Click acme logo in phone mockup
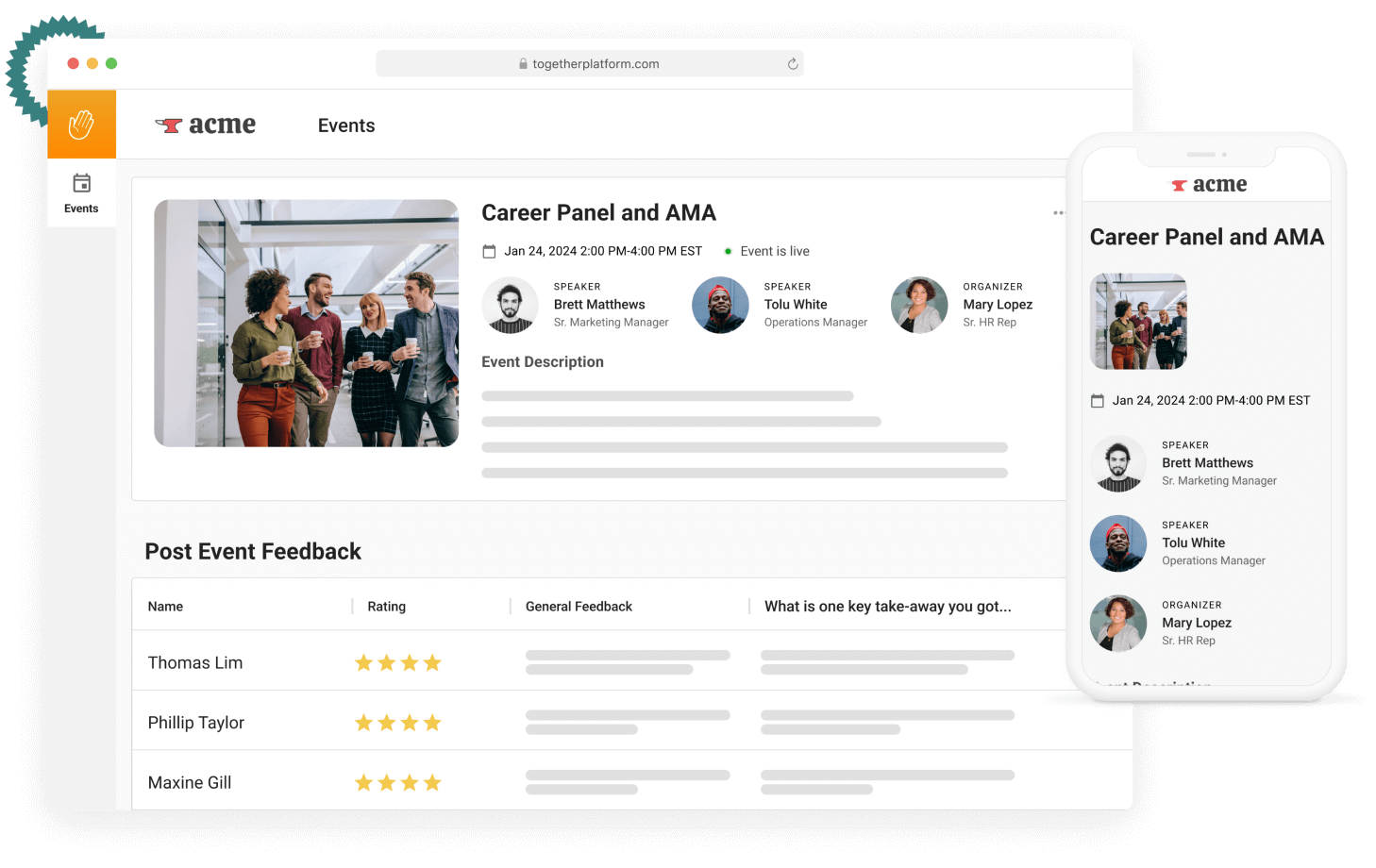 pos(1209,185)
